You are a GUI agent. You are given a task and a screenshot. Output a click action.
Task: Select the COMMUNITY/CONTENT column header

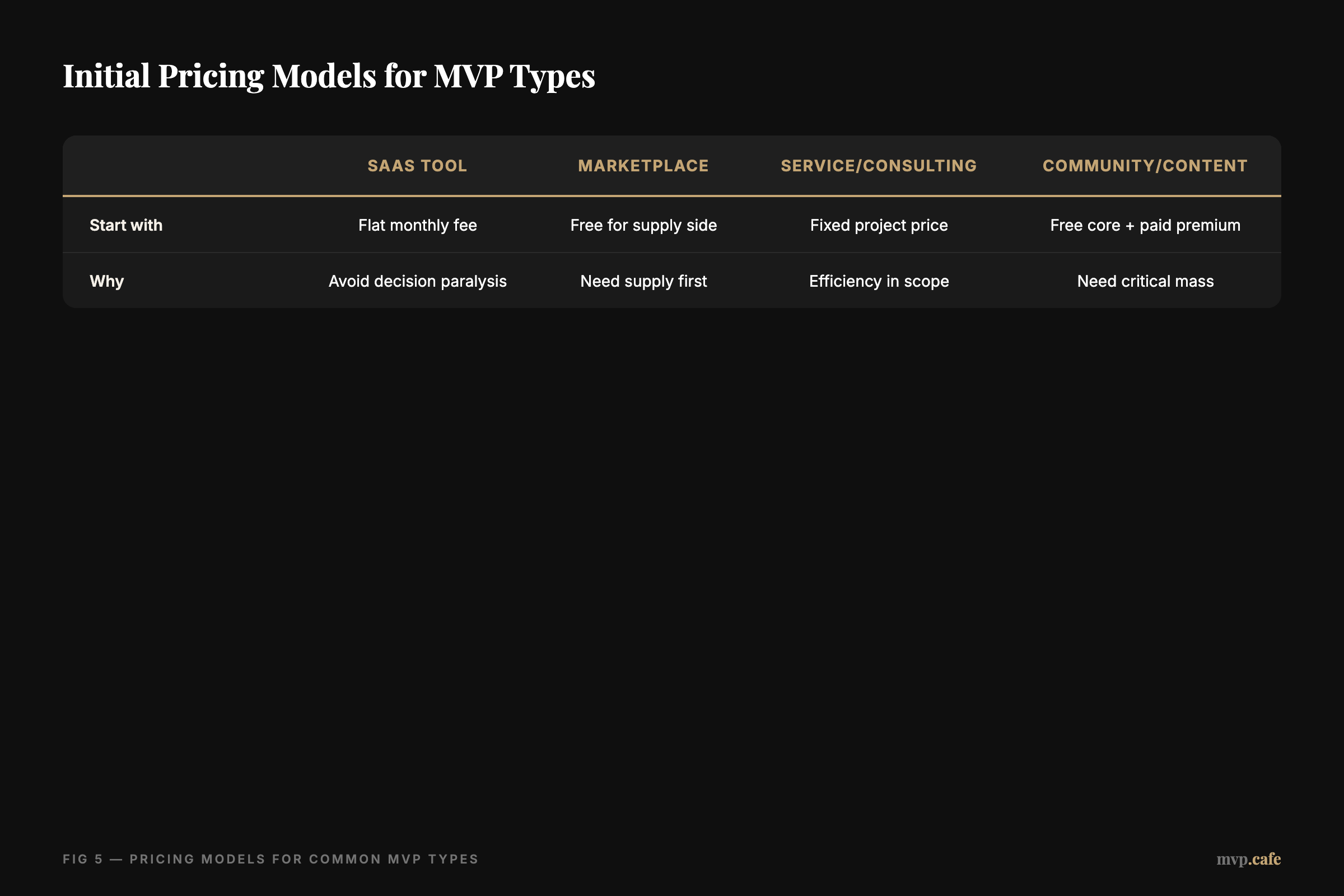[x=1145, y=165]
